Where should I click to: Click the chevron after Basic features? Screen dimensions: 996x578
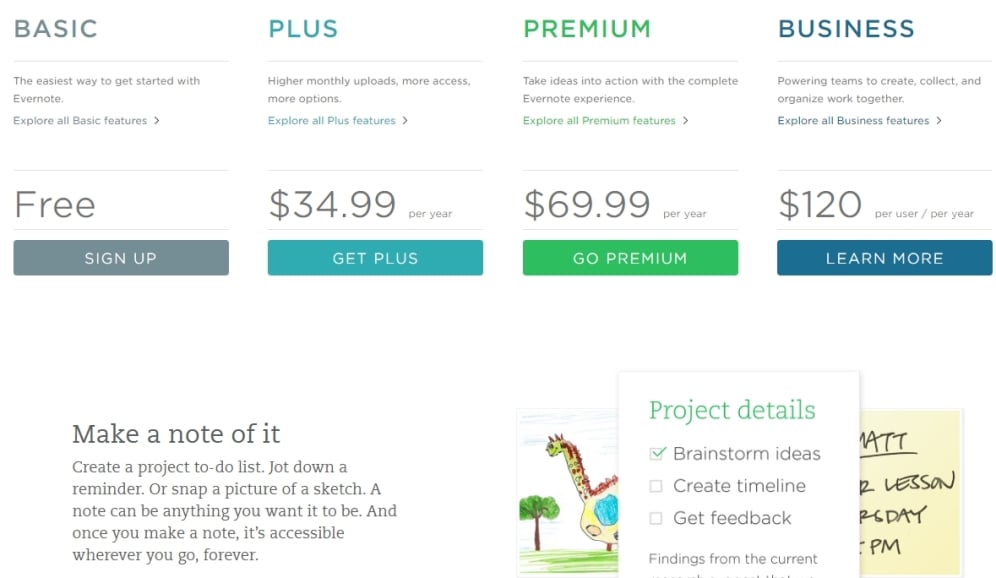[x=157, y=121]
